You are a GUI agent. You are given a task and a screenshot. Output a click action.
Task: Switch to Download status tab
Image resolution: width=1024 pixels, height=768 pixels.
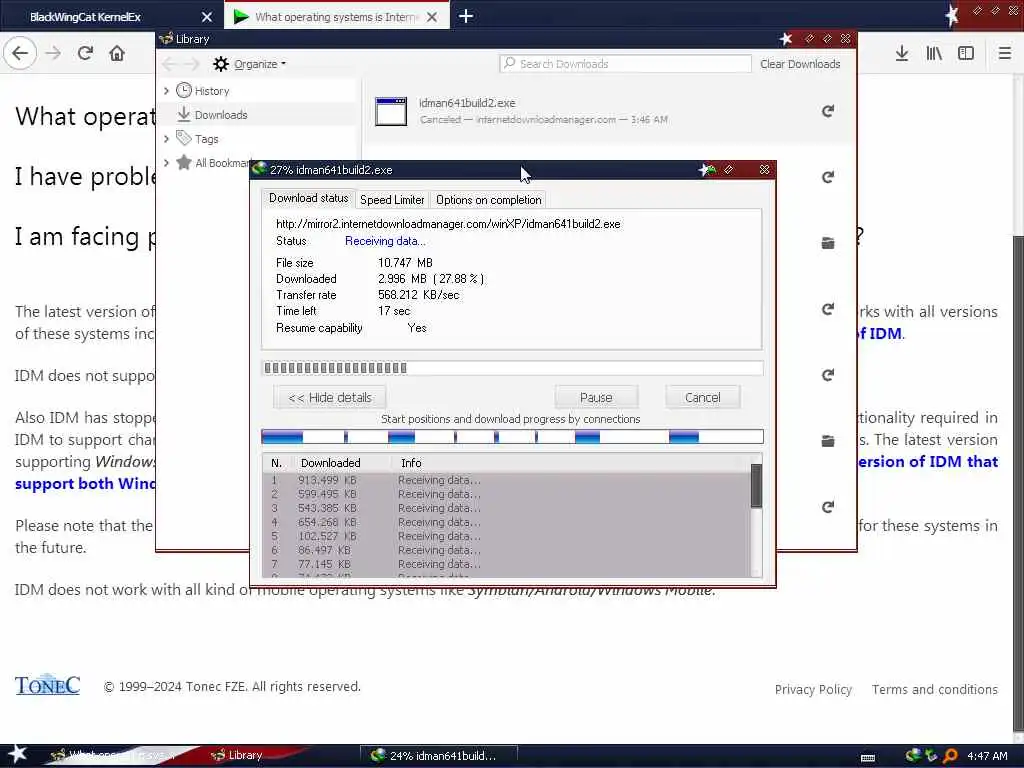pyautogui.click(x=308, y=198)
